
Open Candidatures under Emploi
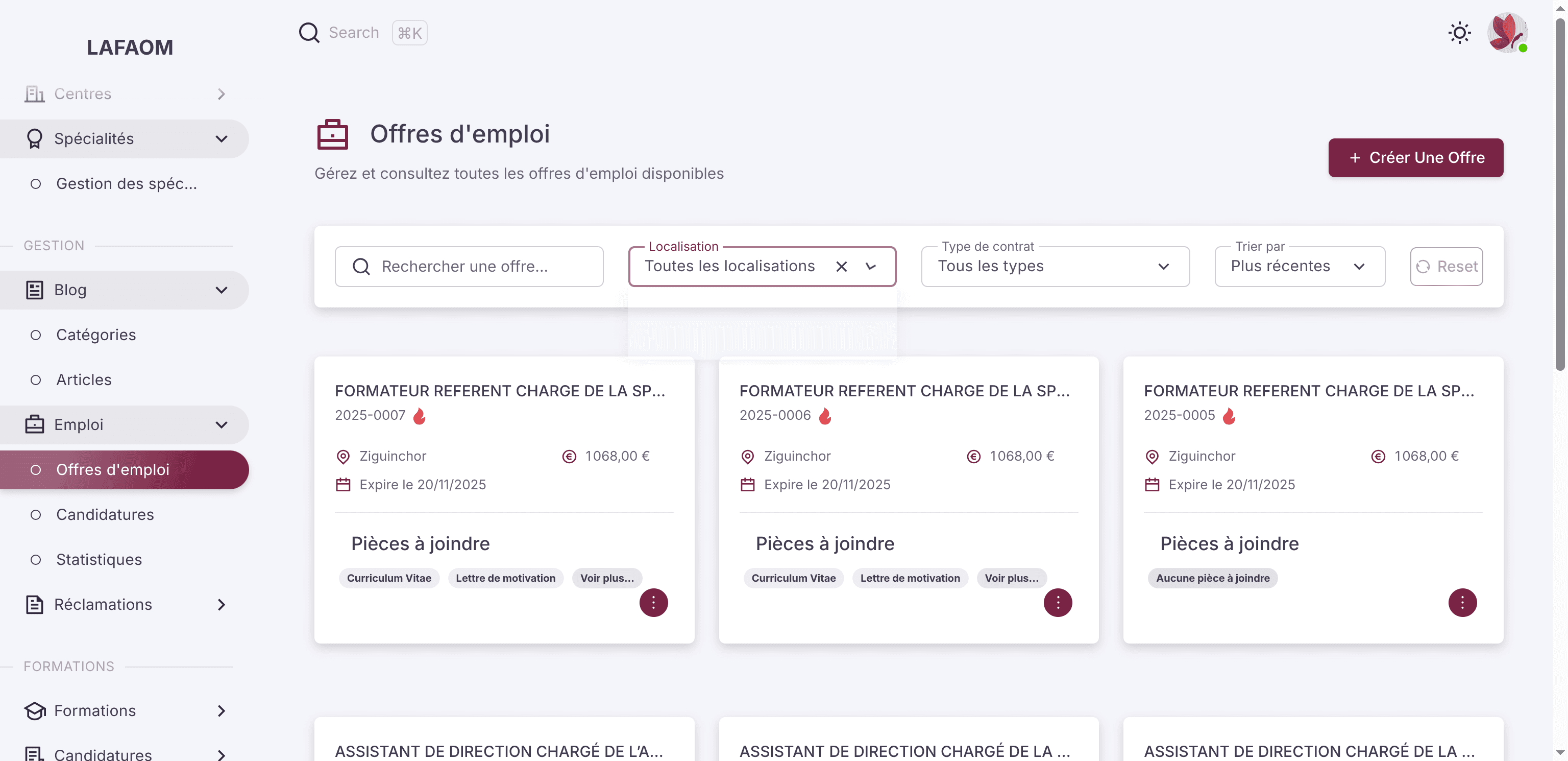124,514
